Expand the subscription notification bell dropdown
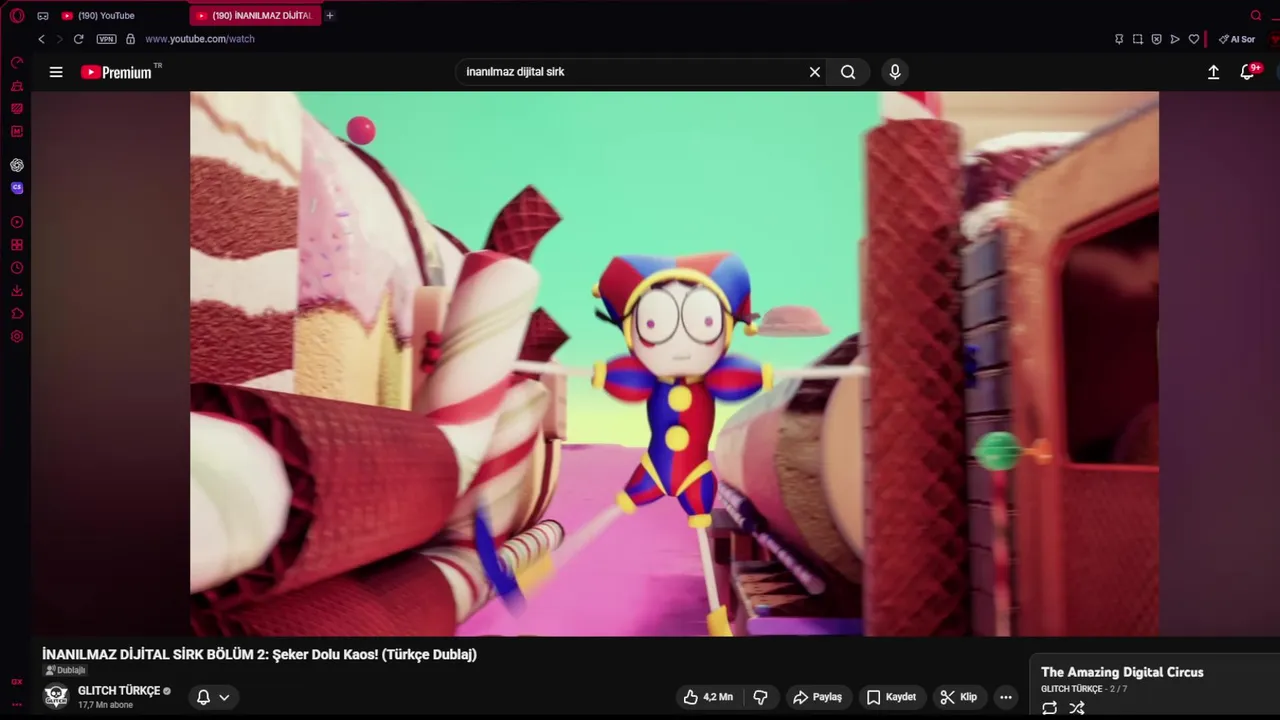 click(x=213, y=697)
